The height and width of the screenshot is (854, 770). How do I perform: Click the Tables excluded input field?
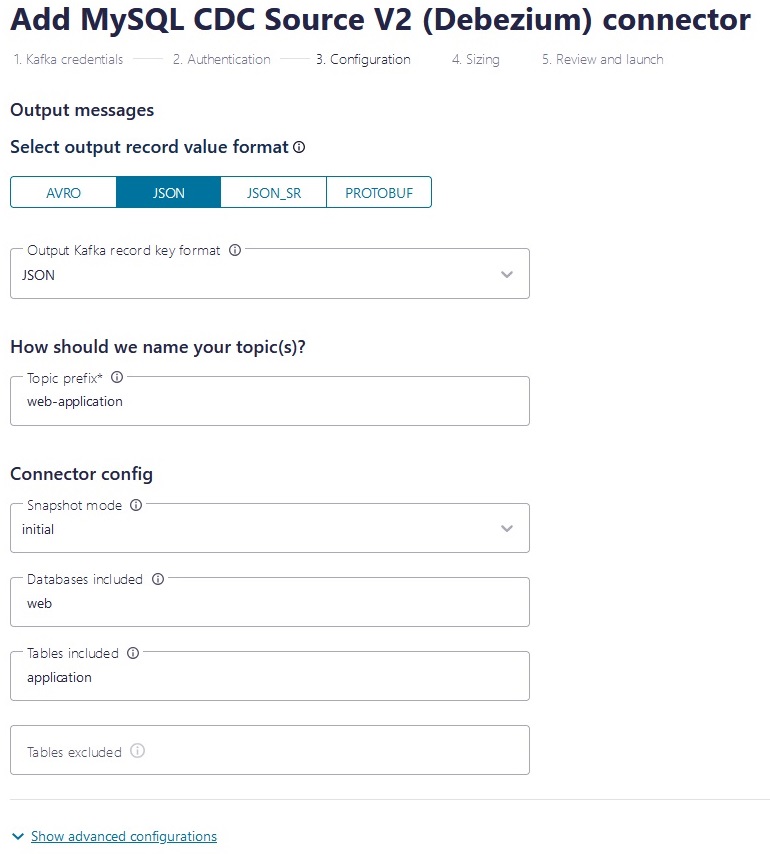point(269,748)
